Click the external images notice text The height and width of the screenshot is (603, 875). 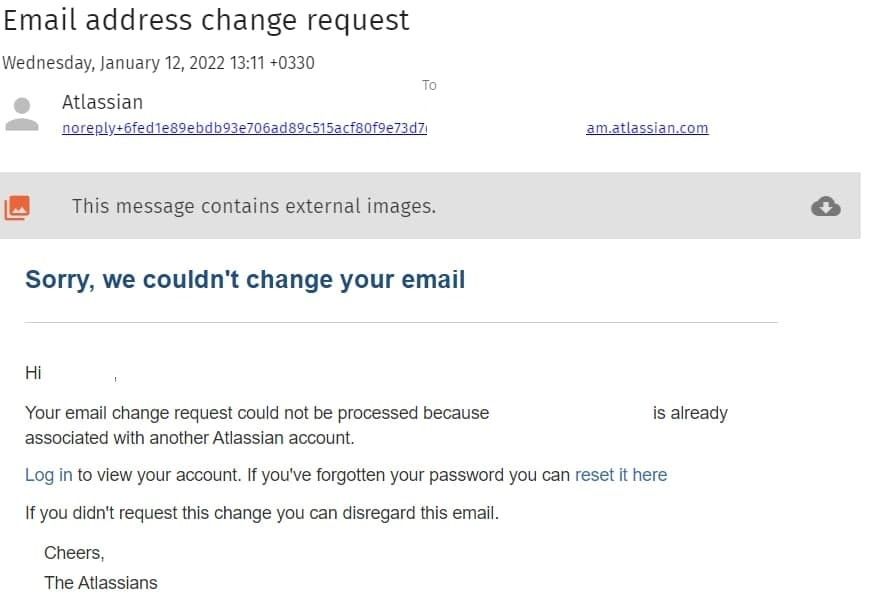coord(253,206)
